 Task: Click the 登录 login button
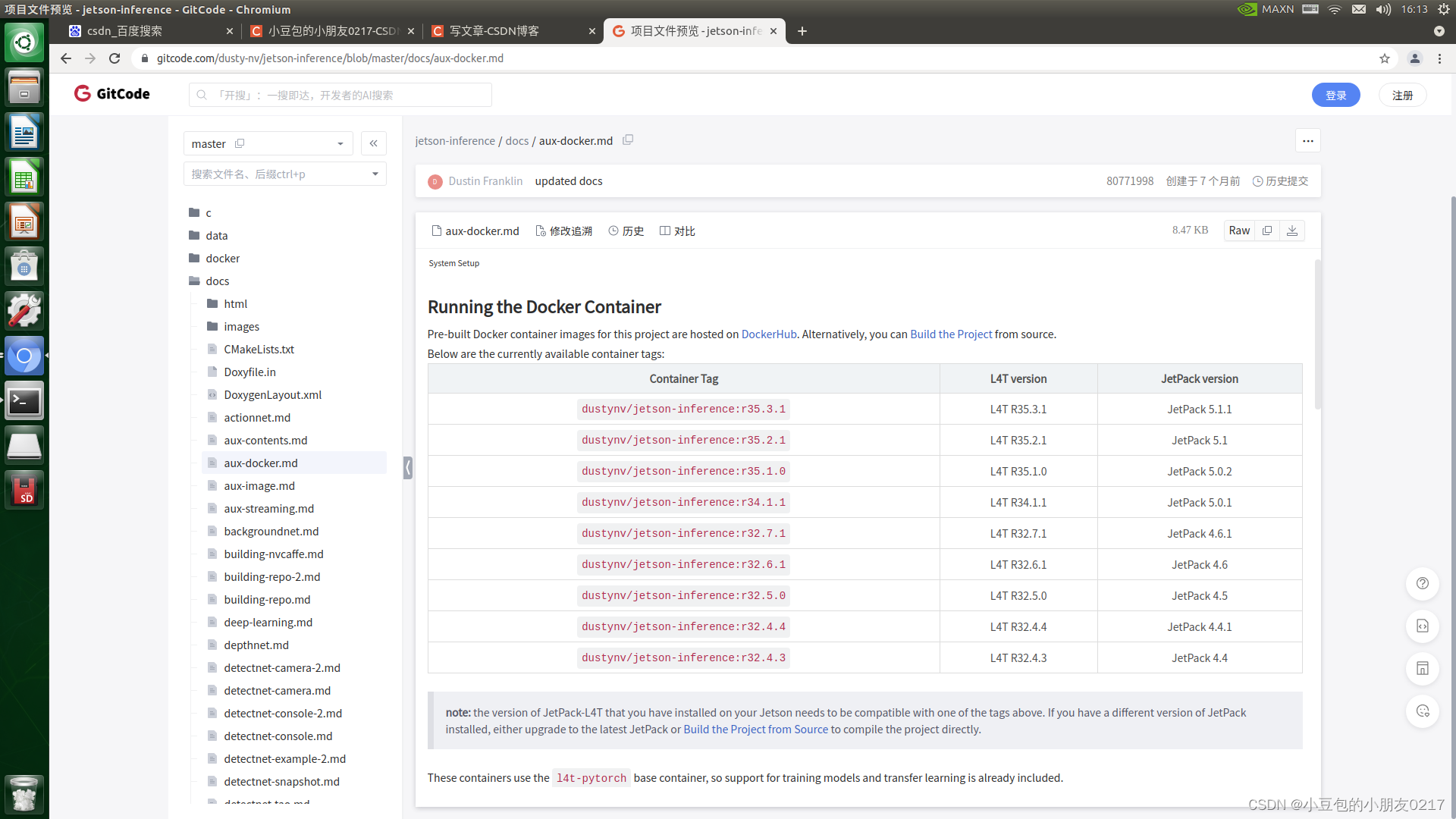[x=1335, y=95]
